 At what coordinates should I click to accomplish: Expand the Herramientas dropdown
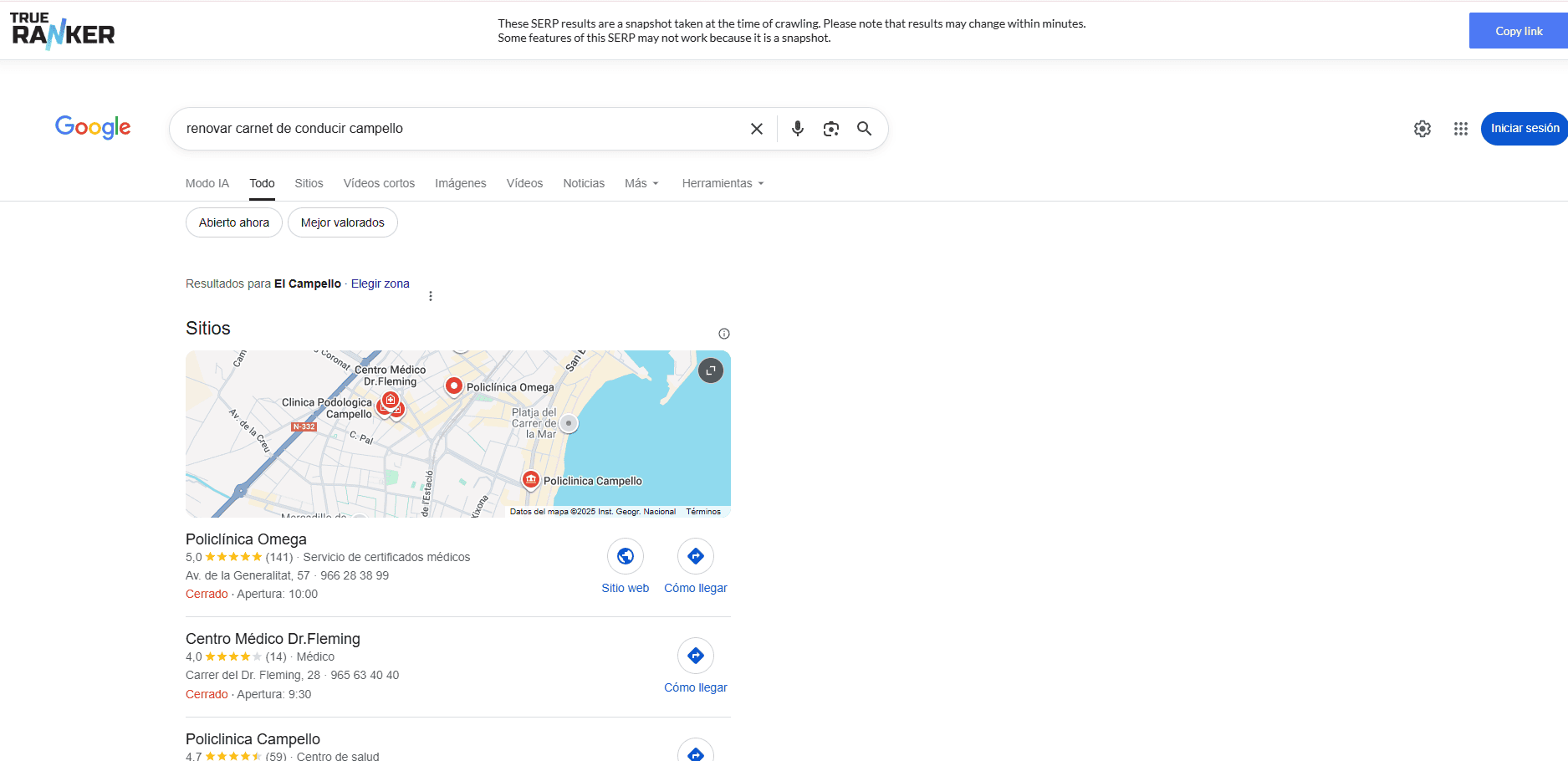(723, 183)
